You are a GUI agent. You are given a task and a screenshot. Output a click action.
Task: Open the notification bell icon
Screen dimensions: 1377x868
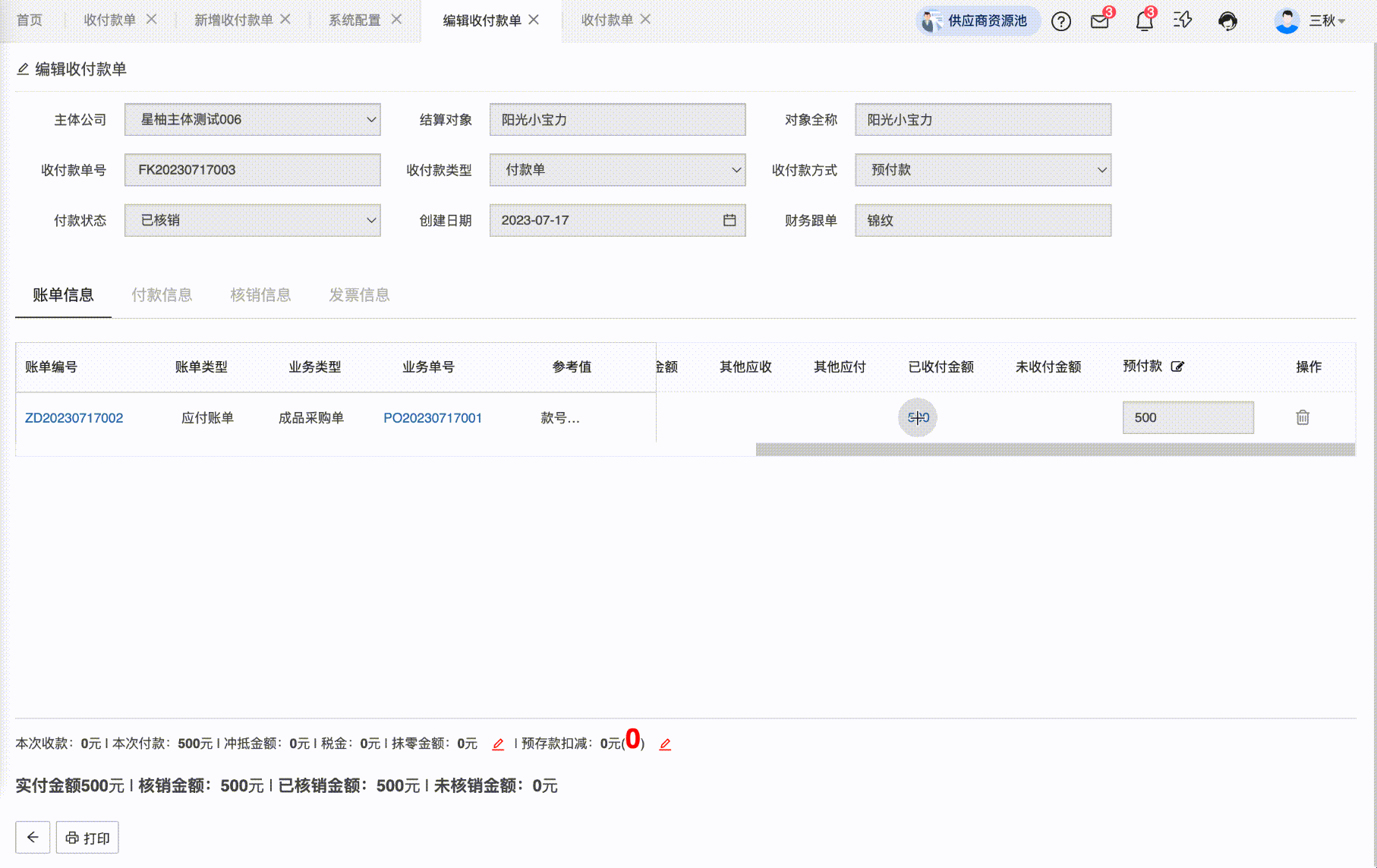[x=1144, y=21]
